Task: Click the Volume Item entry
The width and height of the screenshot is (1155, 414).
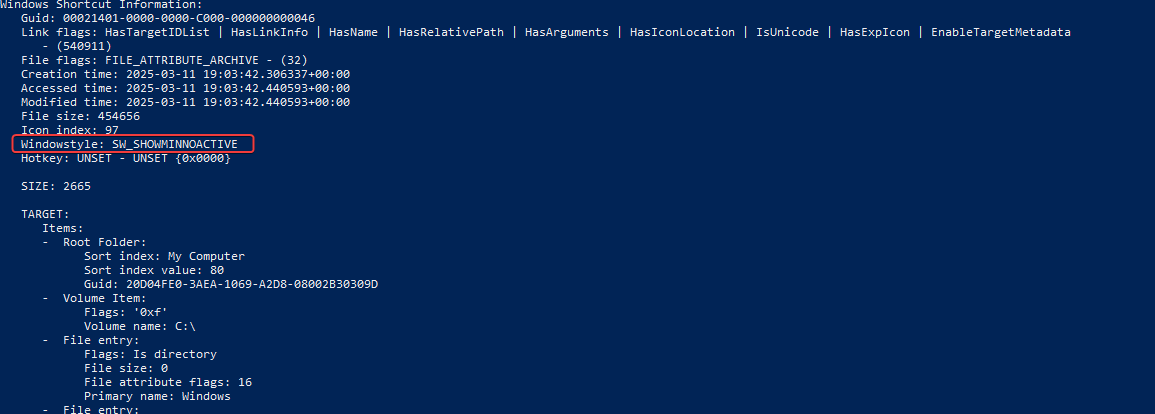Action: 105,298
